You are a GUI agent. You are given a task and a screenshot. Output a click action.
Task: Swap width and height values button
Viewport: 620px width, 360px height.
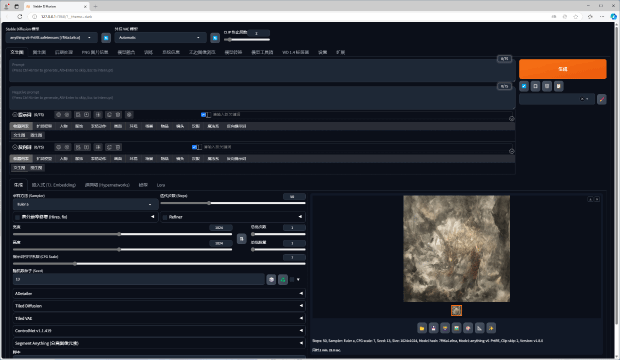241,239
